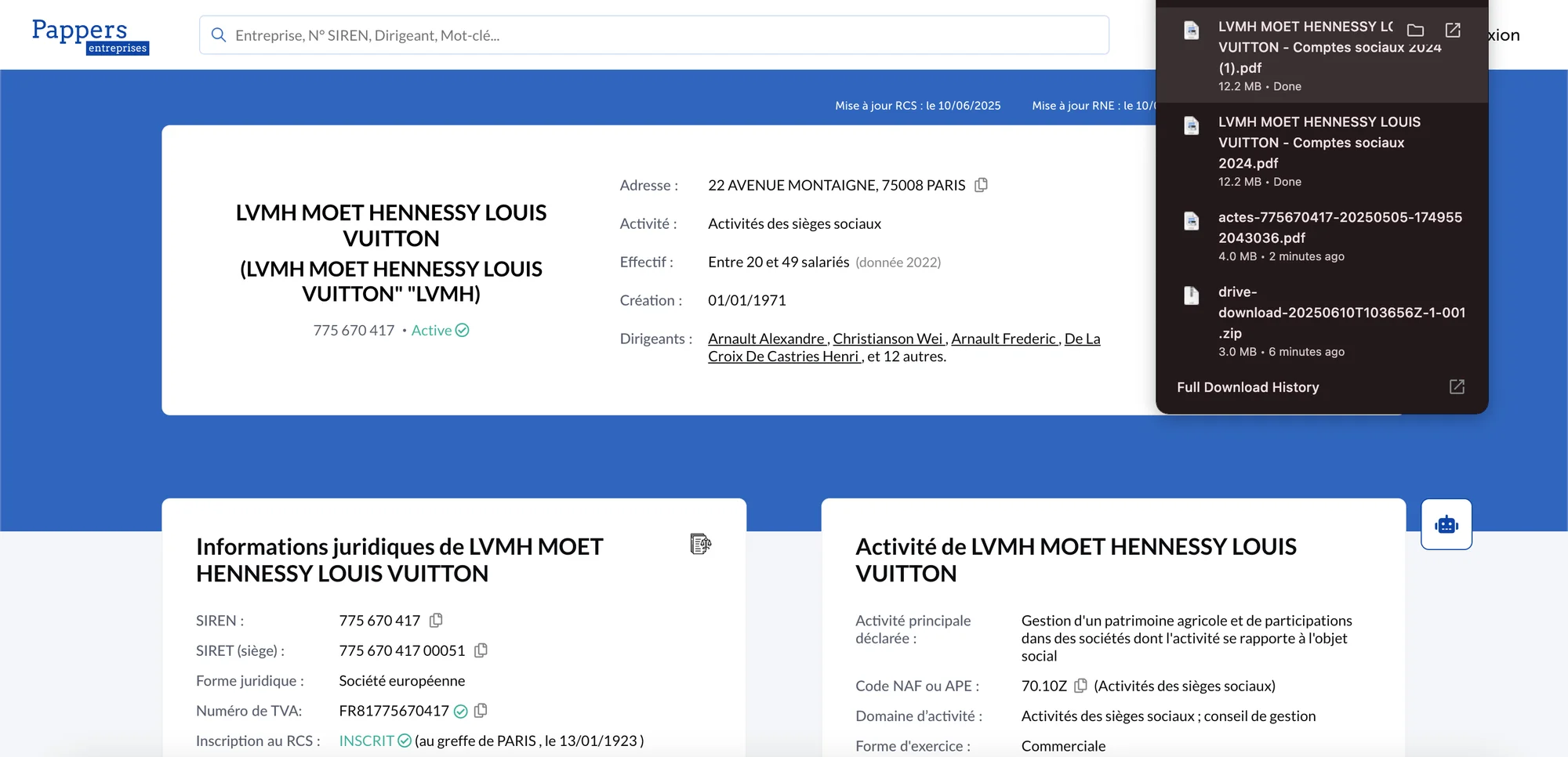Click the creation date 01/01/1971
Screen dimensions: 1568x757
coord(747,301)
